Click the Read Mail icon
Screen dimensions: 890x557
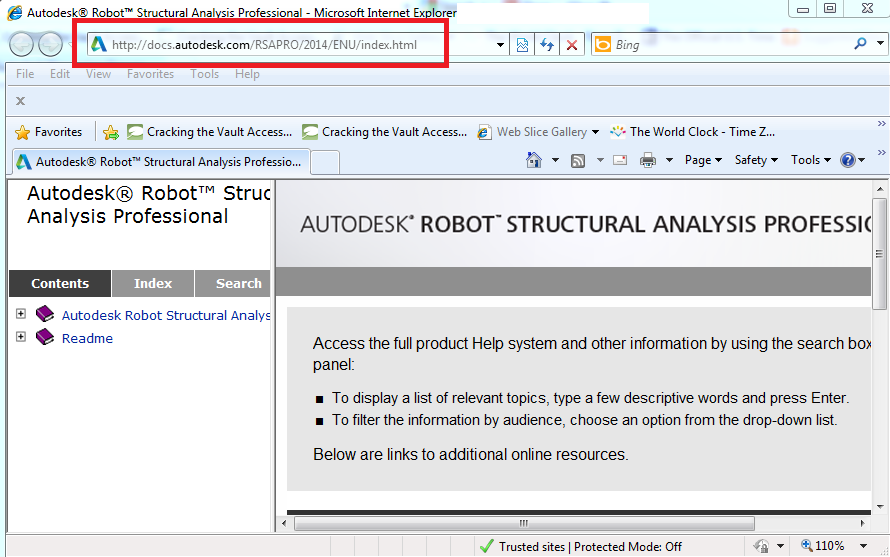620,161
